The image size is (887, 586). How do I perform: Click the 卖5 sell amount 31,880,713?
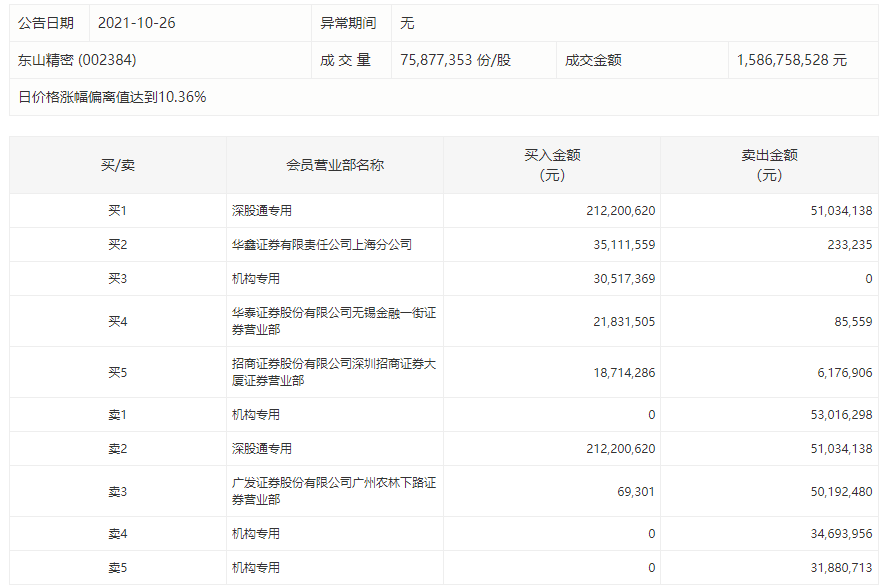(837, 568)
